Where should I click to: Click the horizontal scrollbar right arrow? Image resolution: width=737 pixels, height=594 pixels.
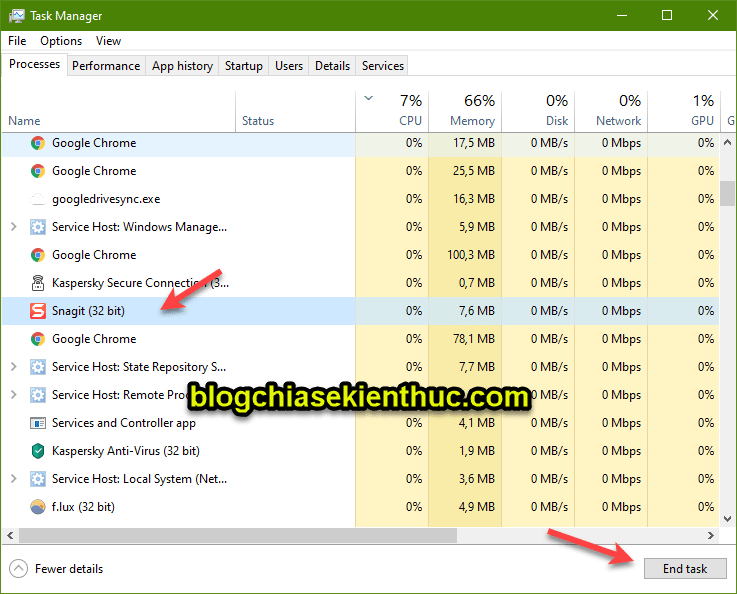[711, 535]
